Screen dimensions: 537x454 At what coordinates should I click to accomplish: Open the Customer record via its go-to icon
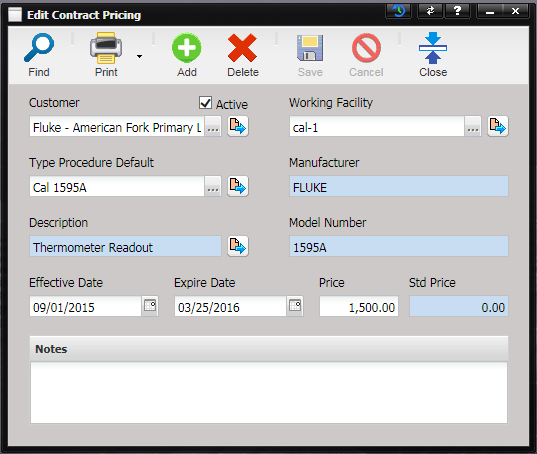tap(238, 126)
